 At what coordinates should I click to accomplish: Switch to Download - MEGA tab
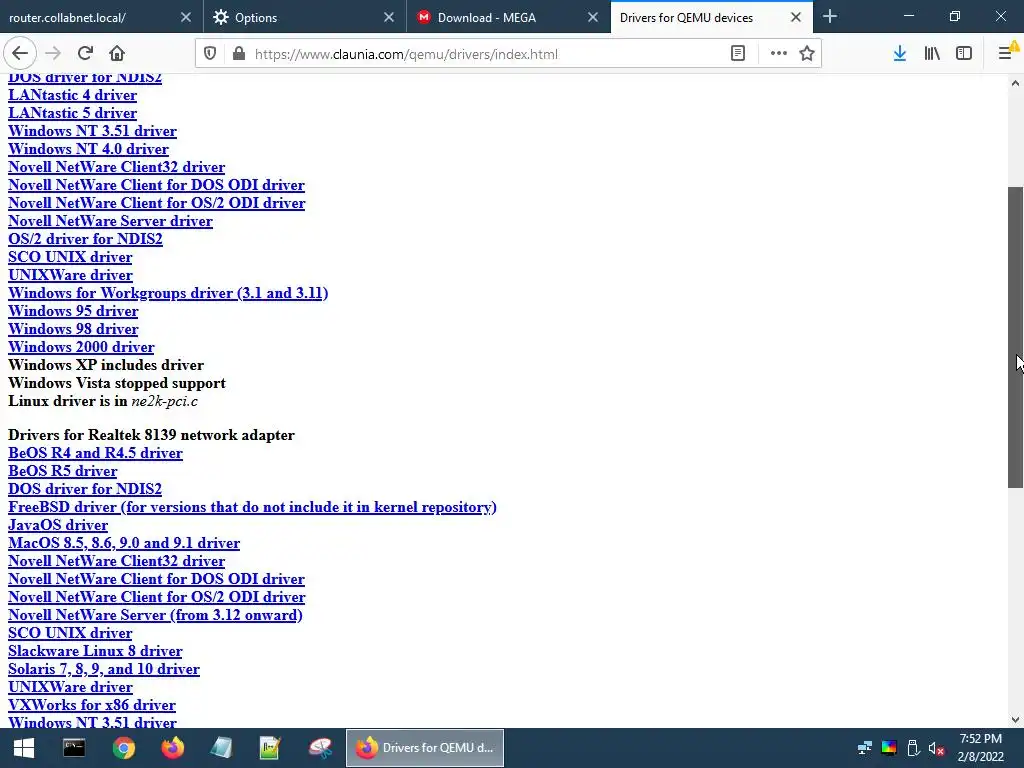[x=509, y=17]
